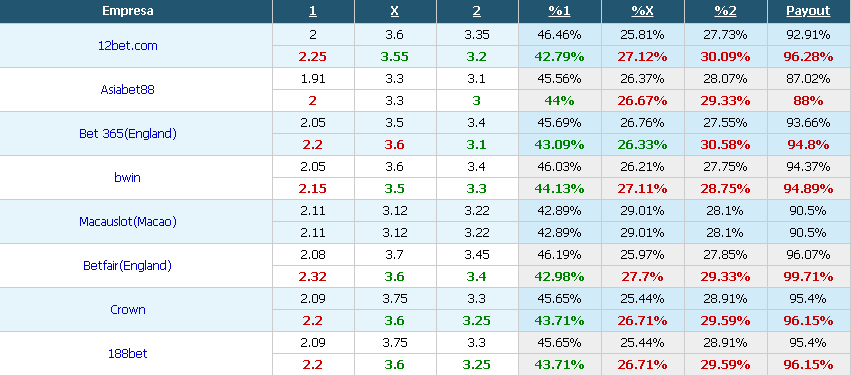This screenshot has height=375, width=851.
Task: Sort by the 2 column header
Action: 477,11
